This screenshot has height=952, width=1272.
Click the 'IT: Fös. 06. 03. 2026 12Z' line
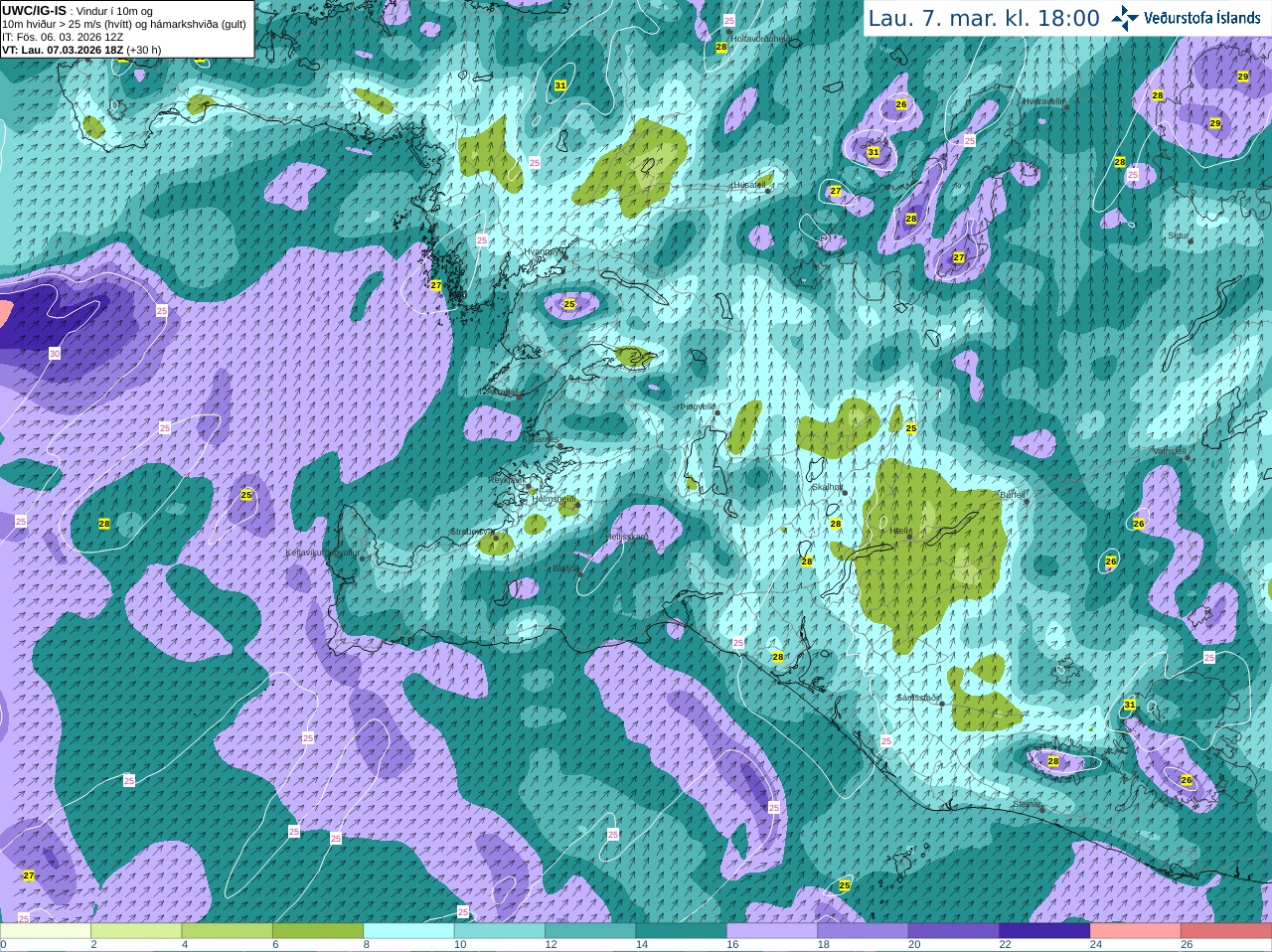pyautogui.click(x=63, y=37)
